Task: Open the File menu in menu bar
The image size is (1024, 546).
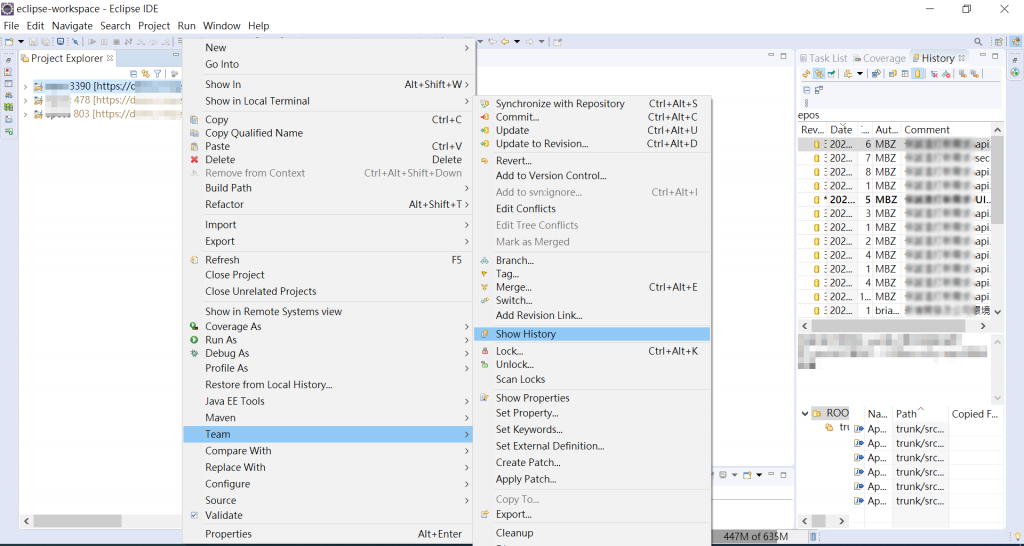Action: (x=11, y=25)
